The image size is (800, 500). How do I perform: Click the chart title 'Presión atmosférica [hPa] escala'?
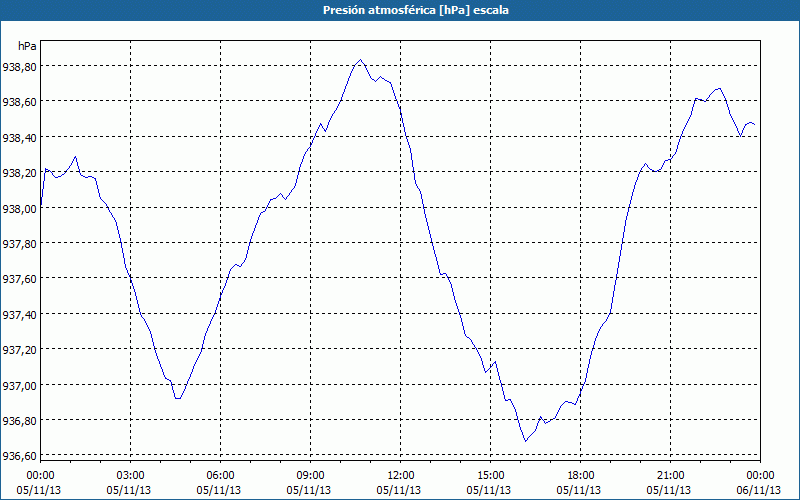click(x=415, y=10)
